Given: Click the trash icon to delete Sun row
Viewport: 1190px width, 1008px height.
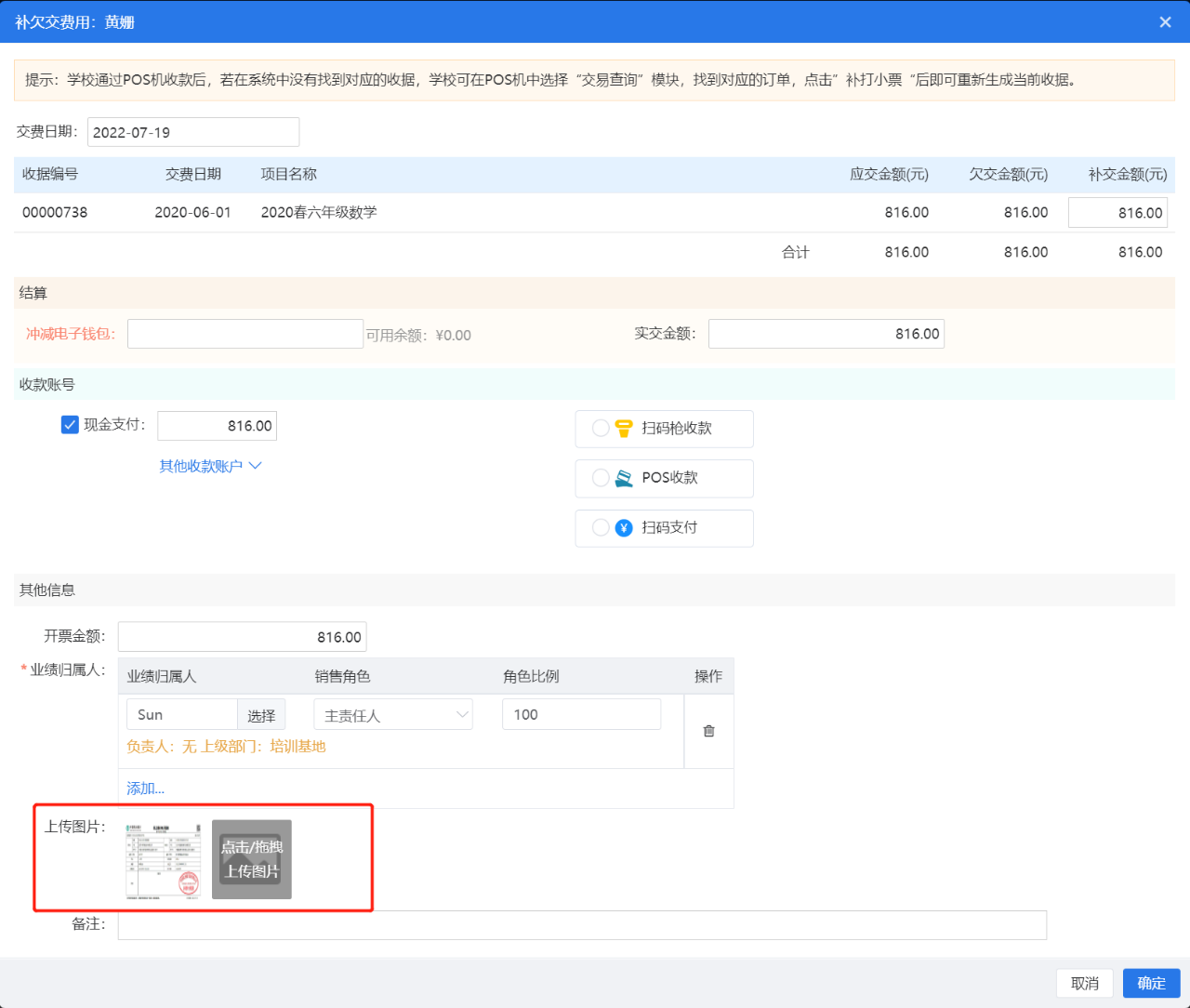Looking at the screenshot, I should (x=708, y=731).
